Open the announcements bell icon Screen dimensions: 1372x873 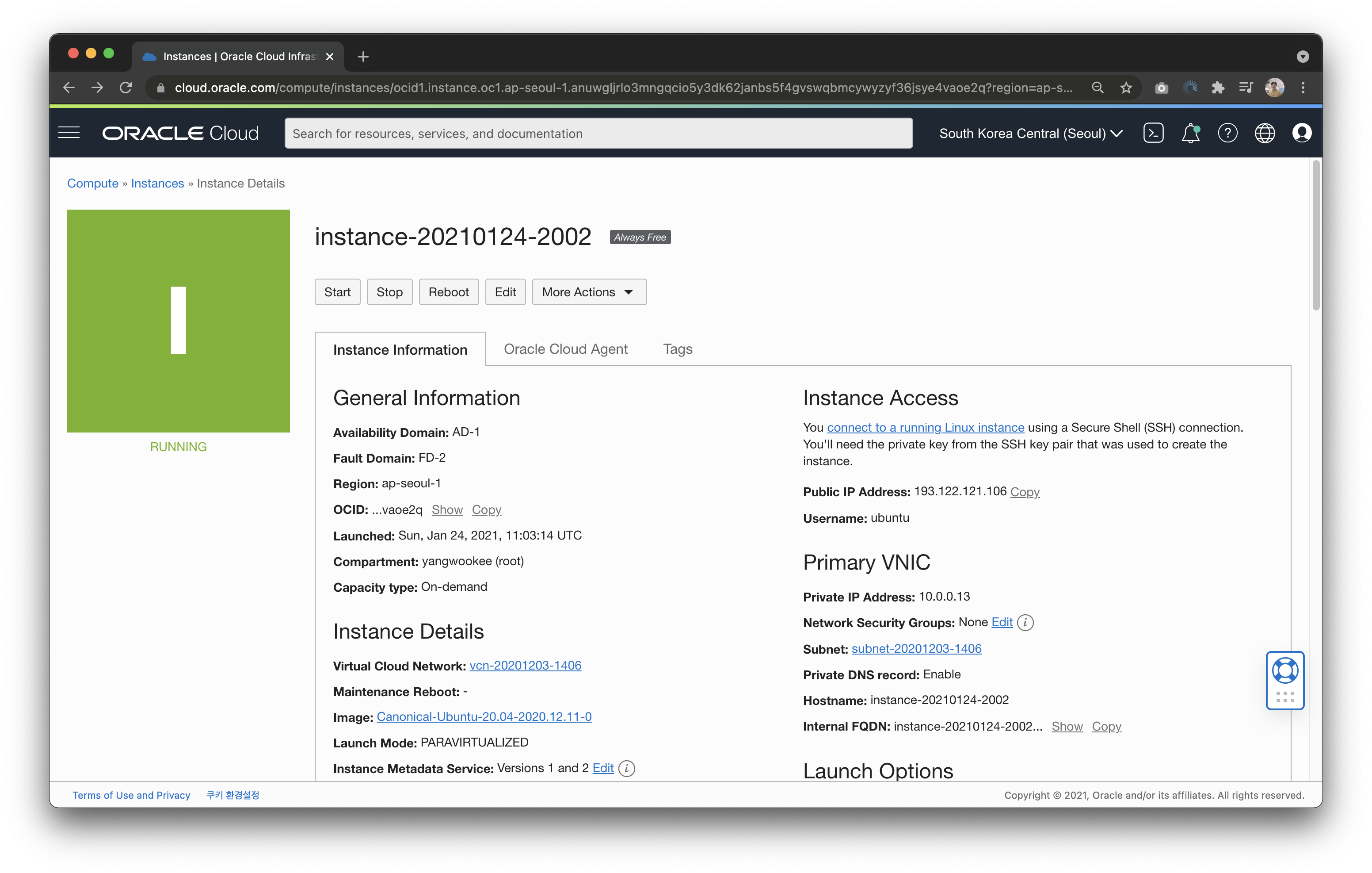(1190, 133)
